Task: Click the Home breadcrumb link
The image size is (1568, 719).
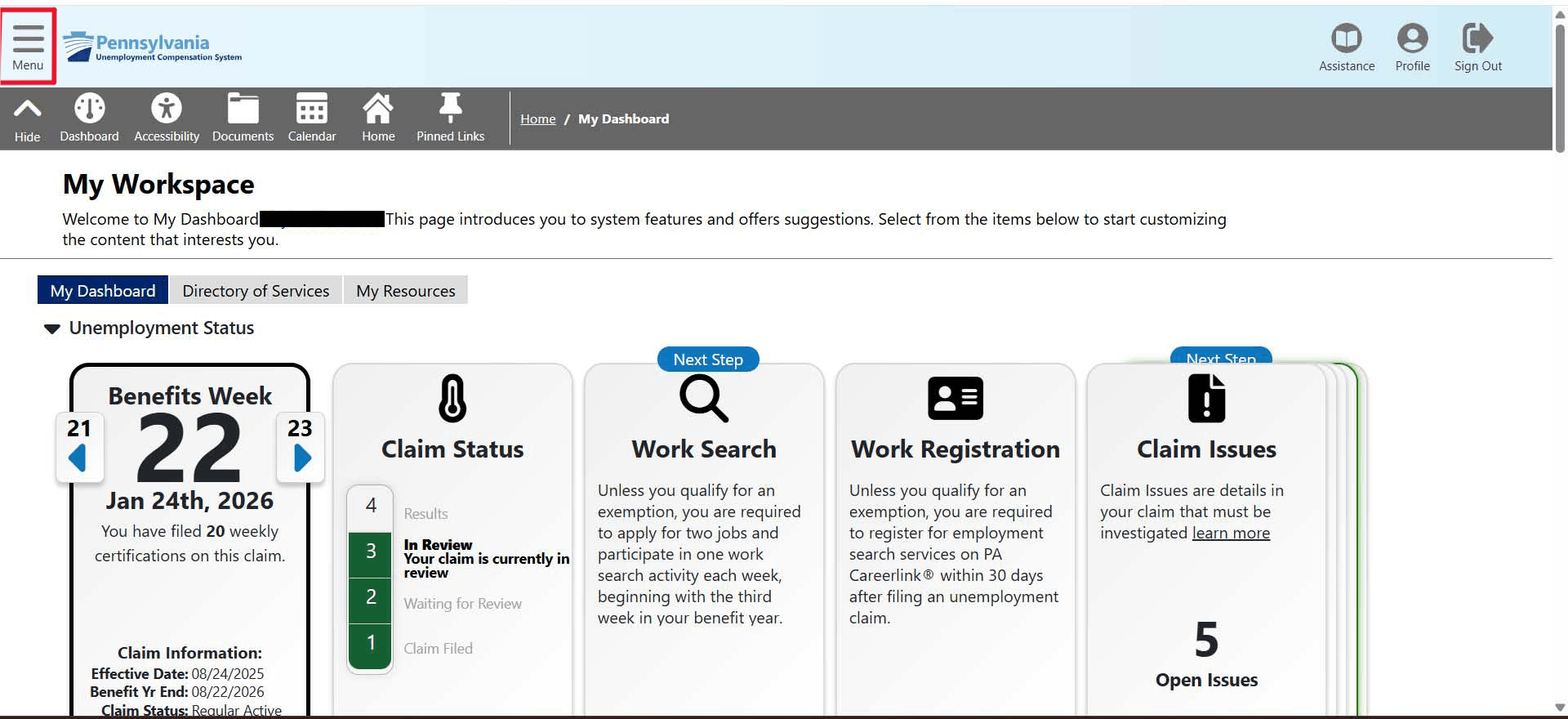Action: [x=537, y=119]
